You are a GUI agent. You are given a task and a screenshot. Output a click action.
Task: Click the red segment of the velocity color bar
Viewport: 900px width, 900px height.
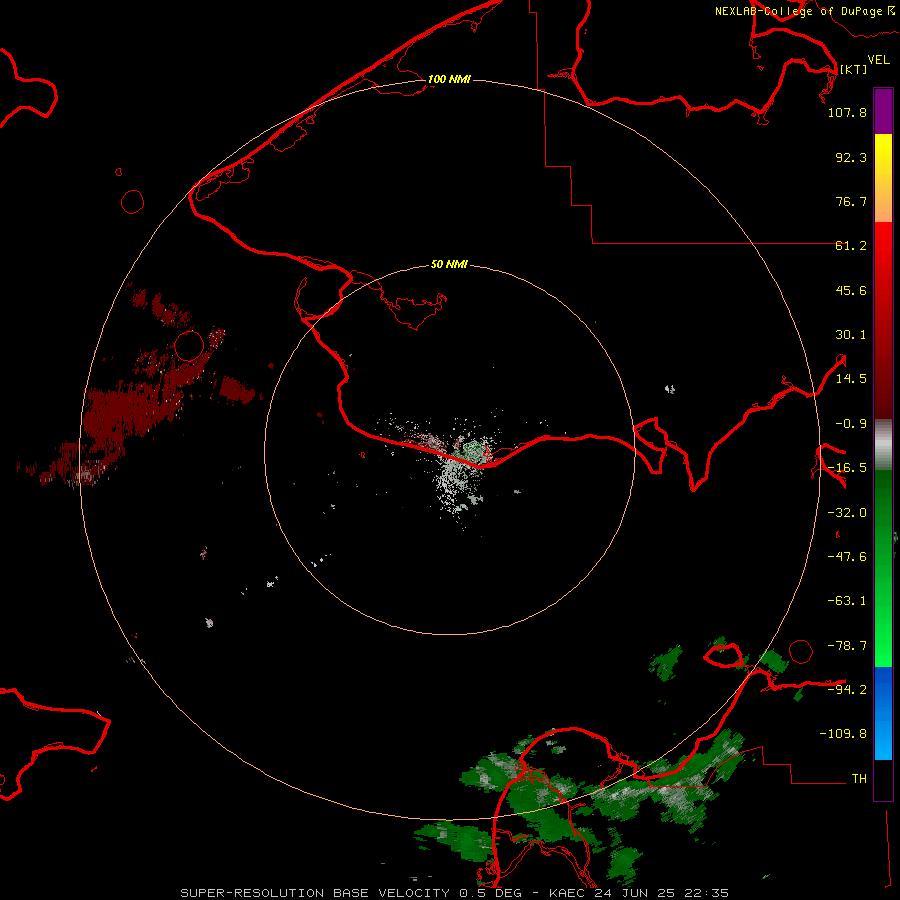pos(883,320)
